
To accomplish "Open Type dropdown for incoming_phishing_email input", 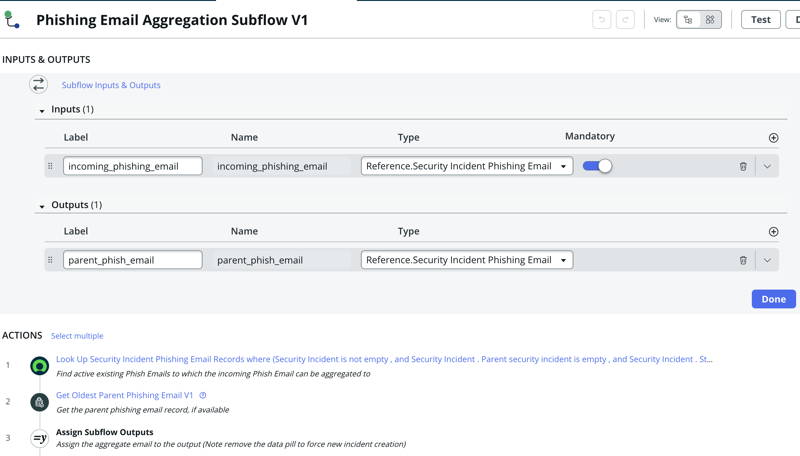I will [x=467, y=166].
